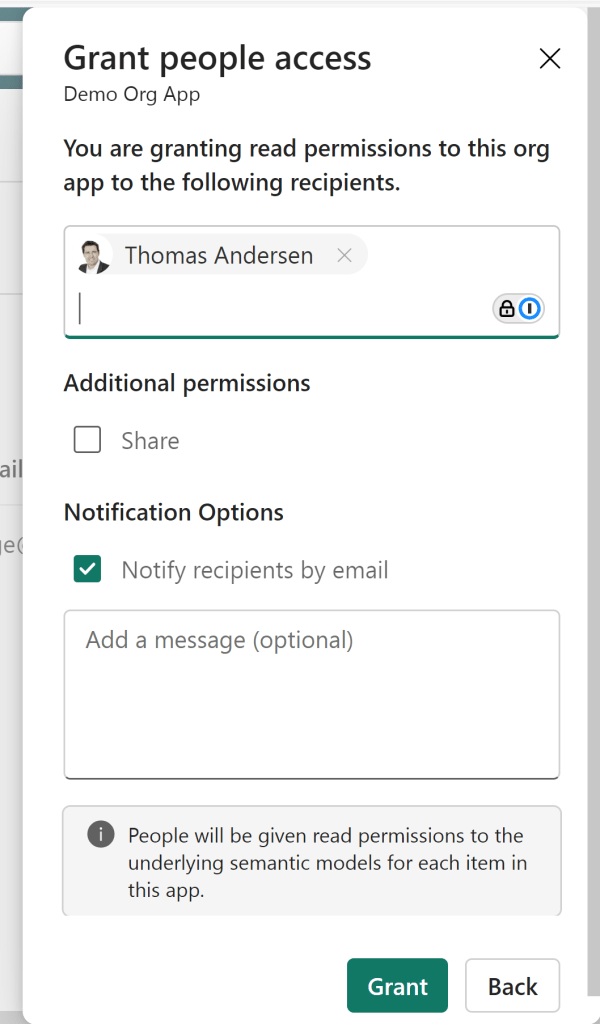Screen dimensions: 600x1024
Task: Remove Thomas Andersen from recipients
Action: pyautogui.click(x=344, y=256)
